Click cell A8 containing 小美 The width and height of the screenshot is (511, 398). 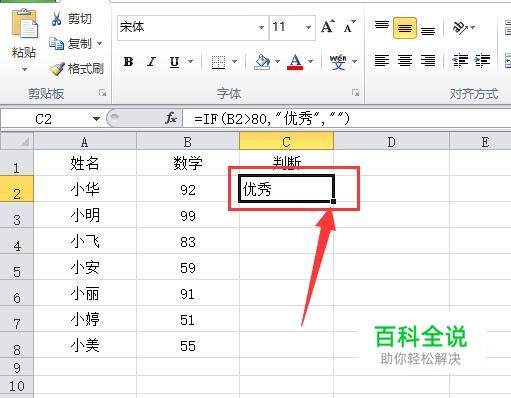click(85, 345)
